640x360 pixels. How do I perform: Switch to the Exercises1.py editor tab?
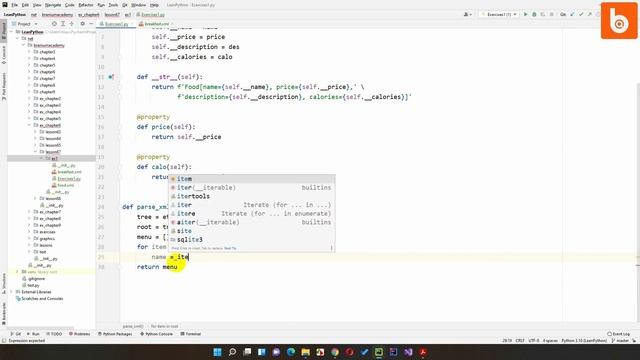pos(115,24)
